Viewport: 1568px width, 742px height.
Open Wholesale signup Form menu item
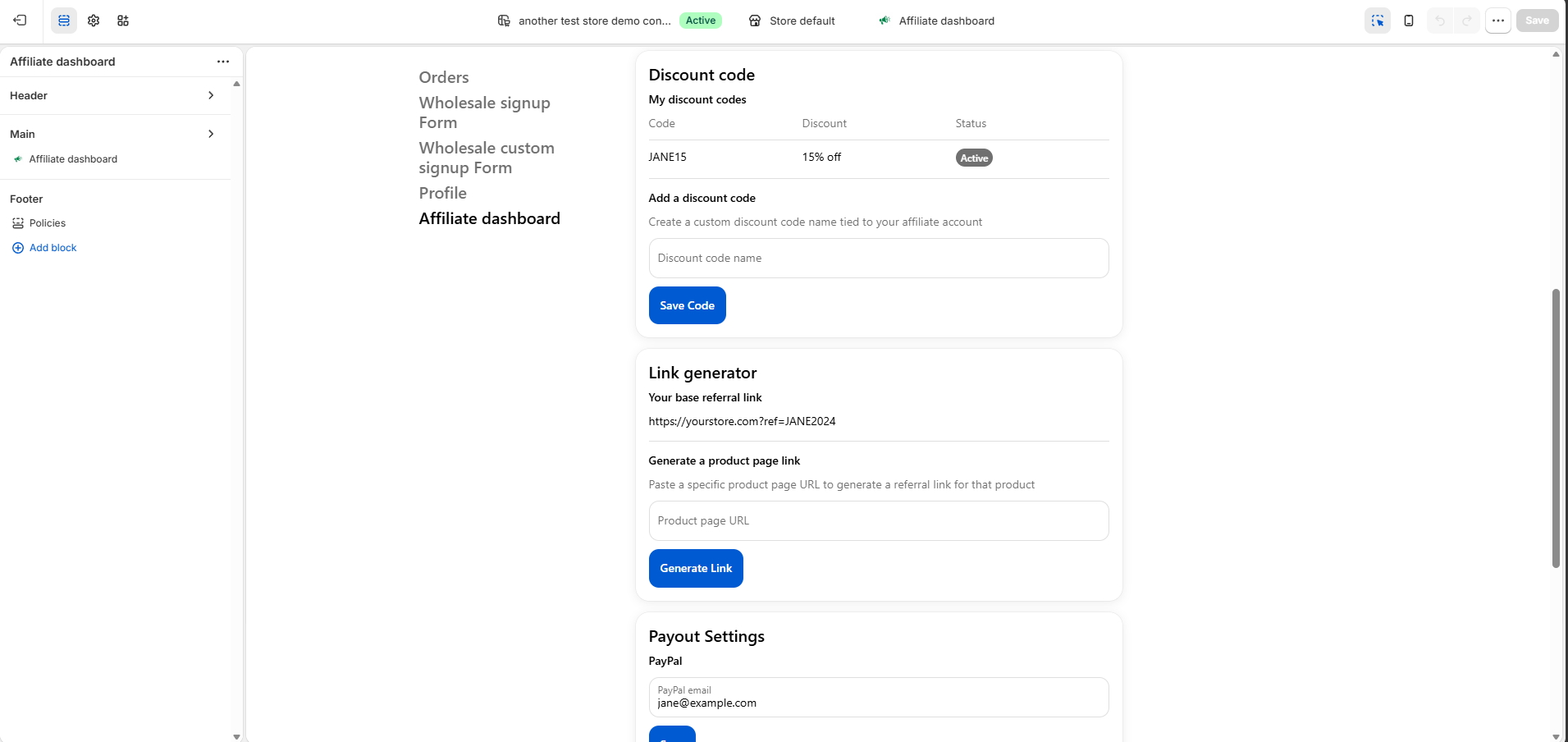(x=484, y=112)
